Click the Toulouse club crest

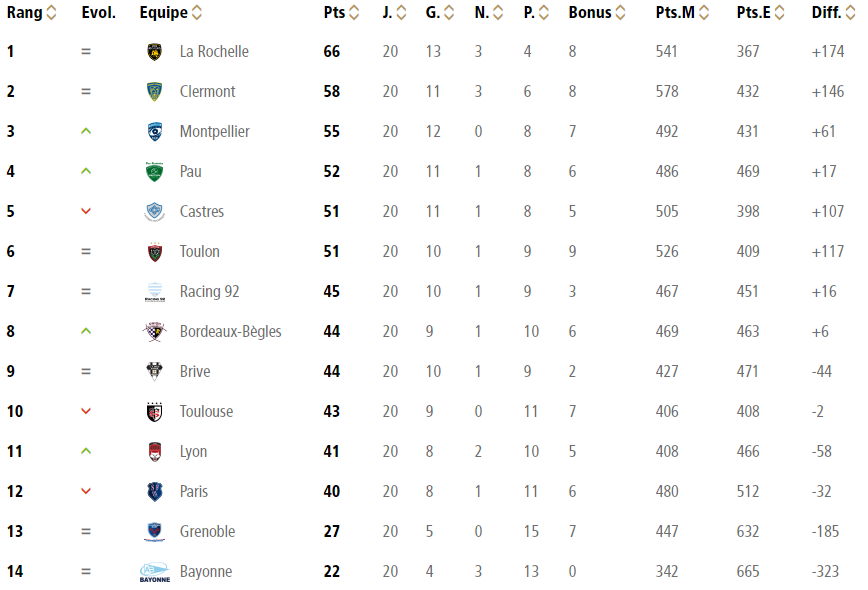[x=154, y=412]
